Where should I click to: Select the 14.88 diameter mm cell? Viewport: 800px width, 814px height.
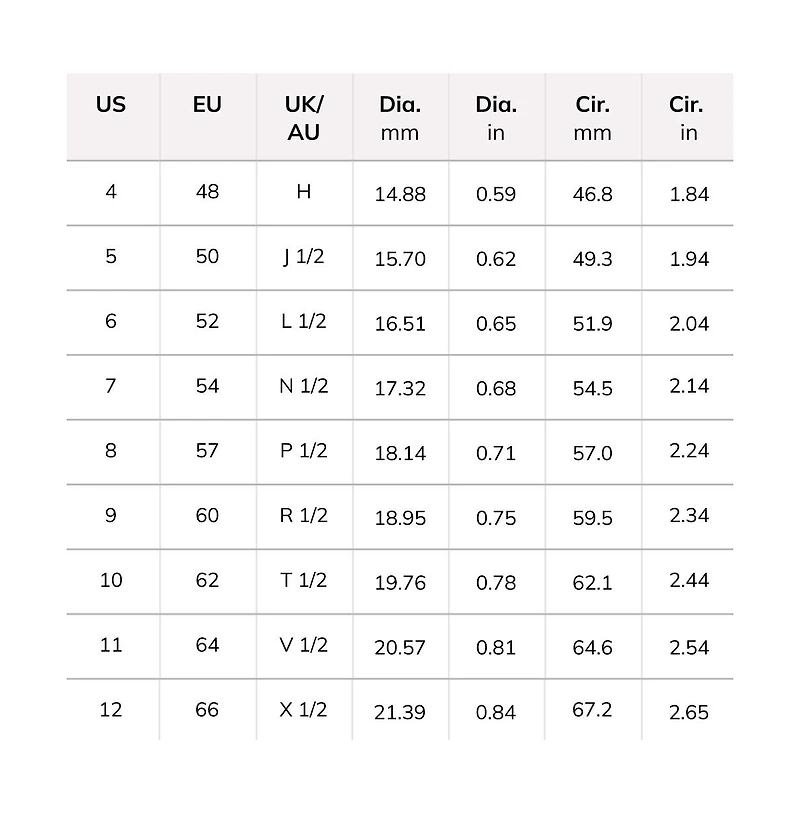click(400, 194)
